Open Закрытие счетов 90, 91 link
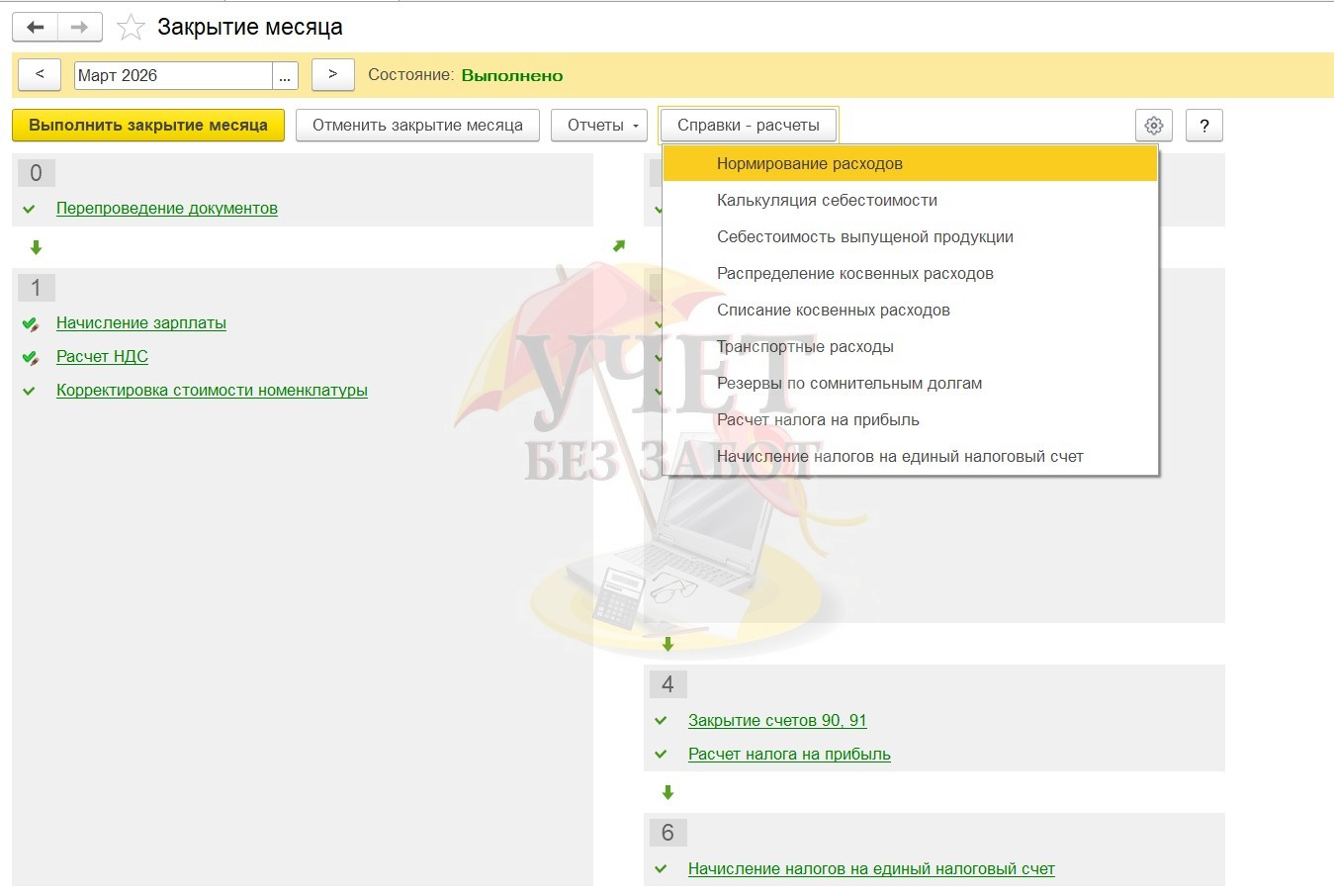 pyautogui.click(x=776, y=721)
